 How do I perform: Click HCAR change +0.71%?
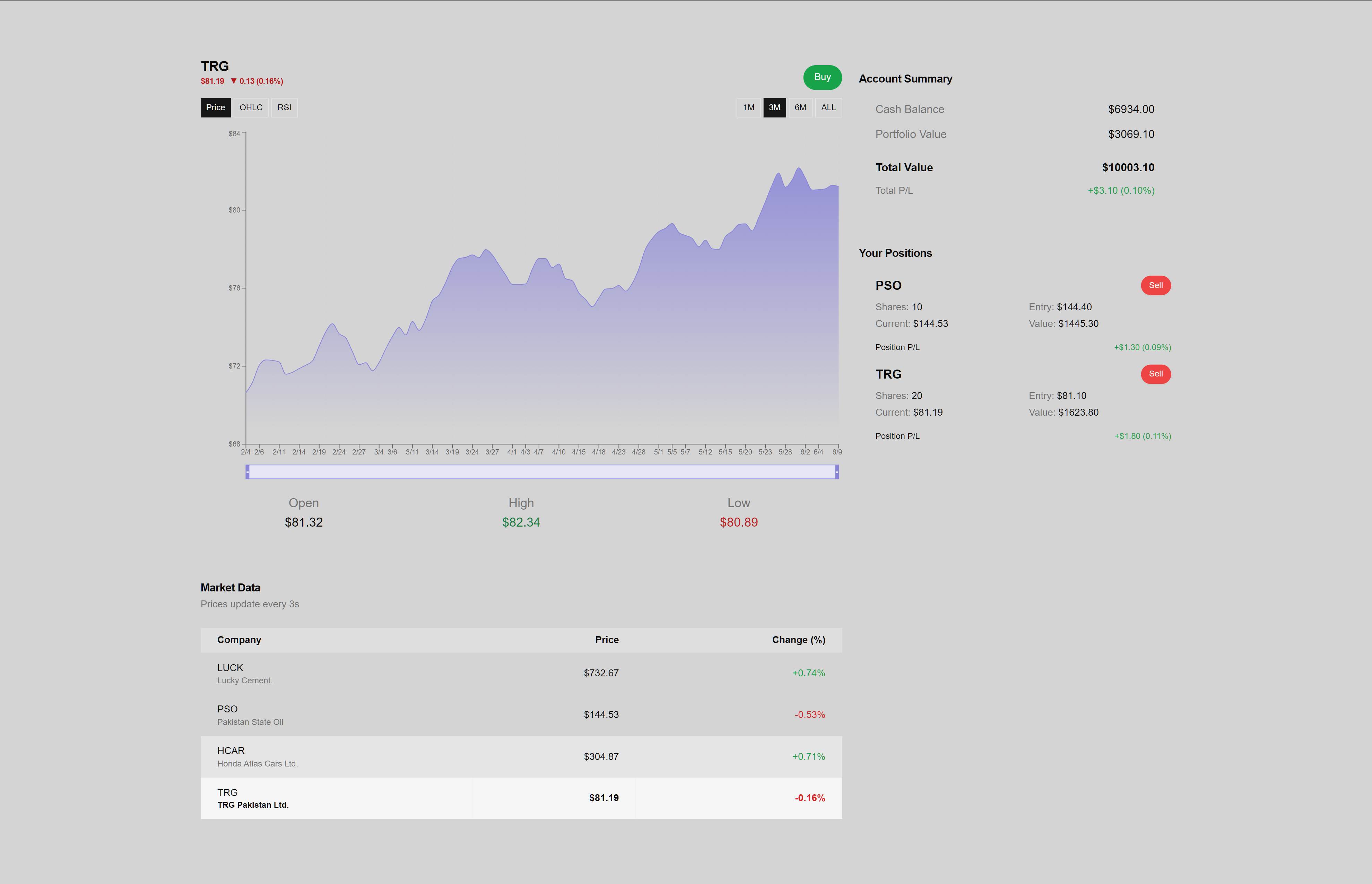(x=808, y=756)
